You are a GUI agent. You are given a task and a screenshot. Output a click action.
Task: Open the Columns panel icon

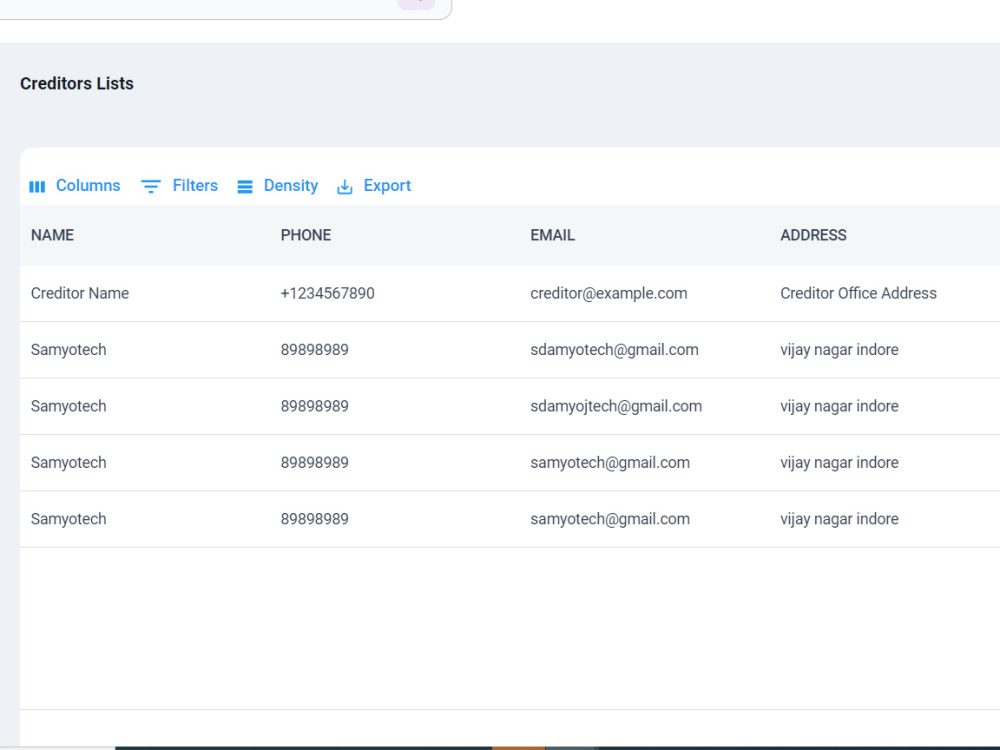(x=37, y=186)
